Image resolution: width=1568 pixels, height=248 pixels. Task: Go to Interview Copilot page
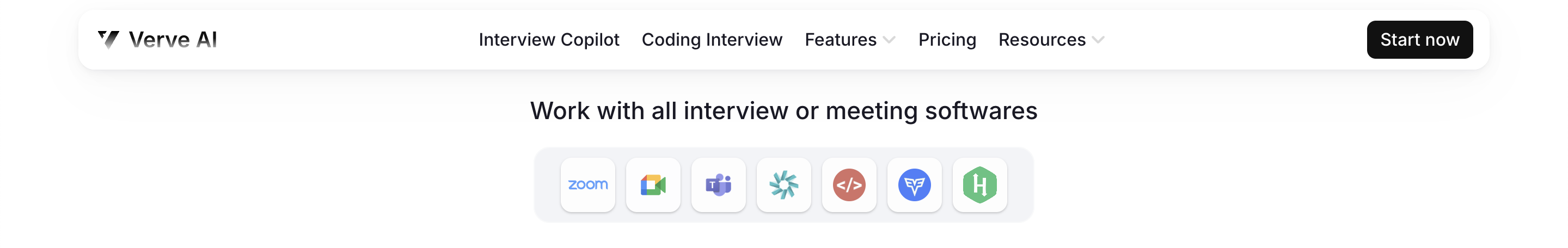tap(548, 40)
